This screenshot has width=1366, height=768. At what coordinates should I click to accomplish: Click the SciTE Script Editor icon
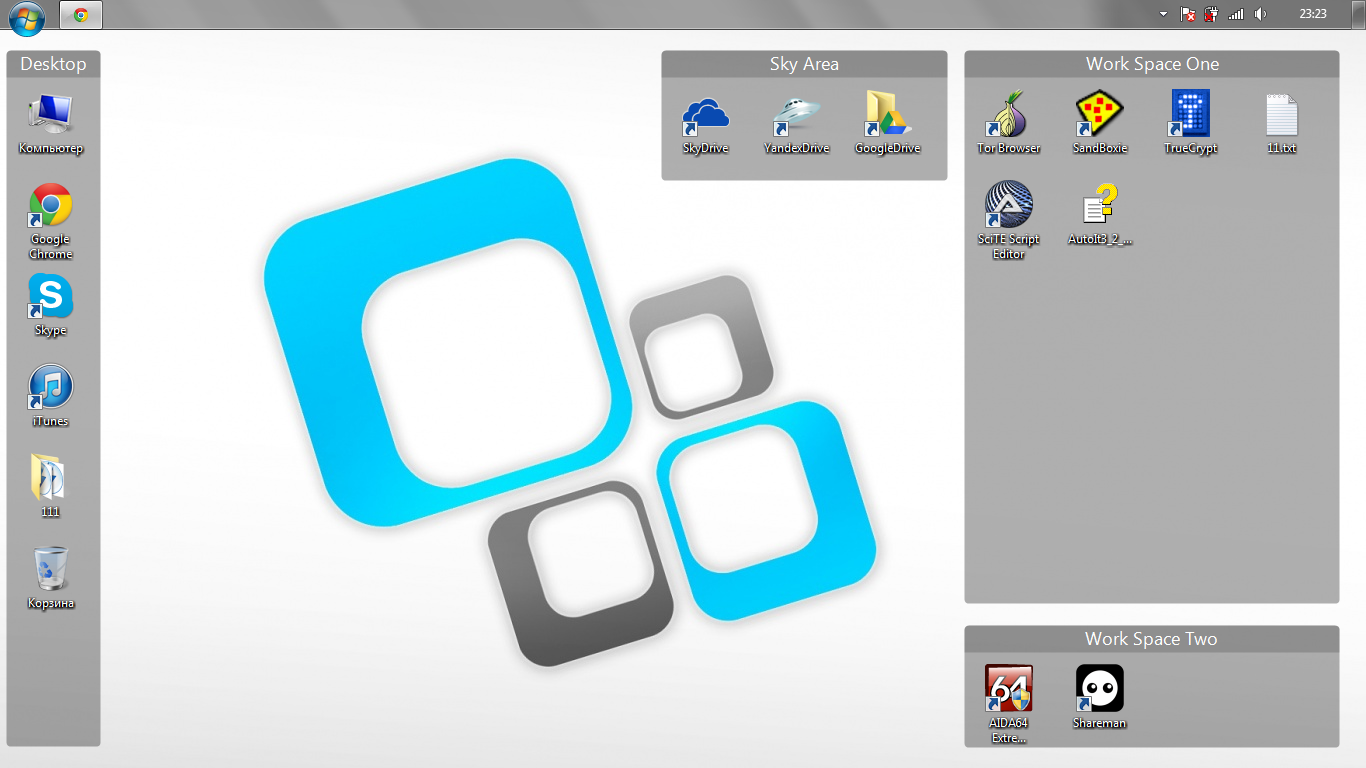[1008, 205]
